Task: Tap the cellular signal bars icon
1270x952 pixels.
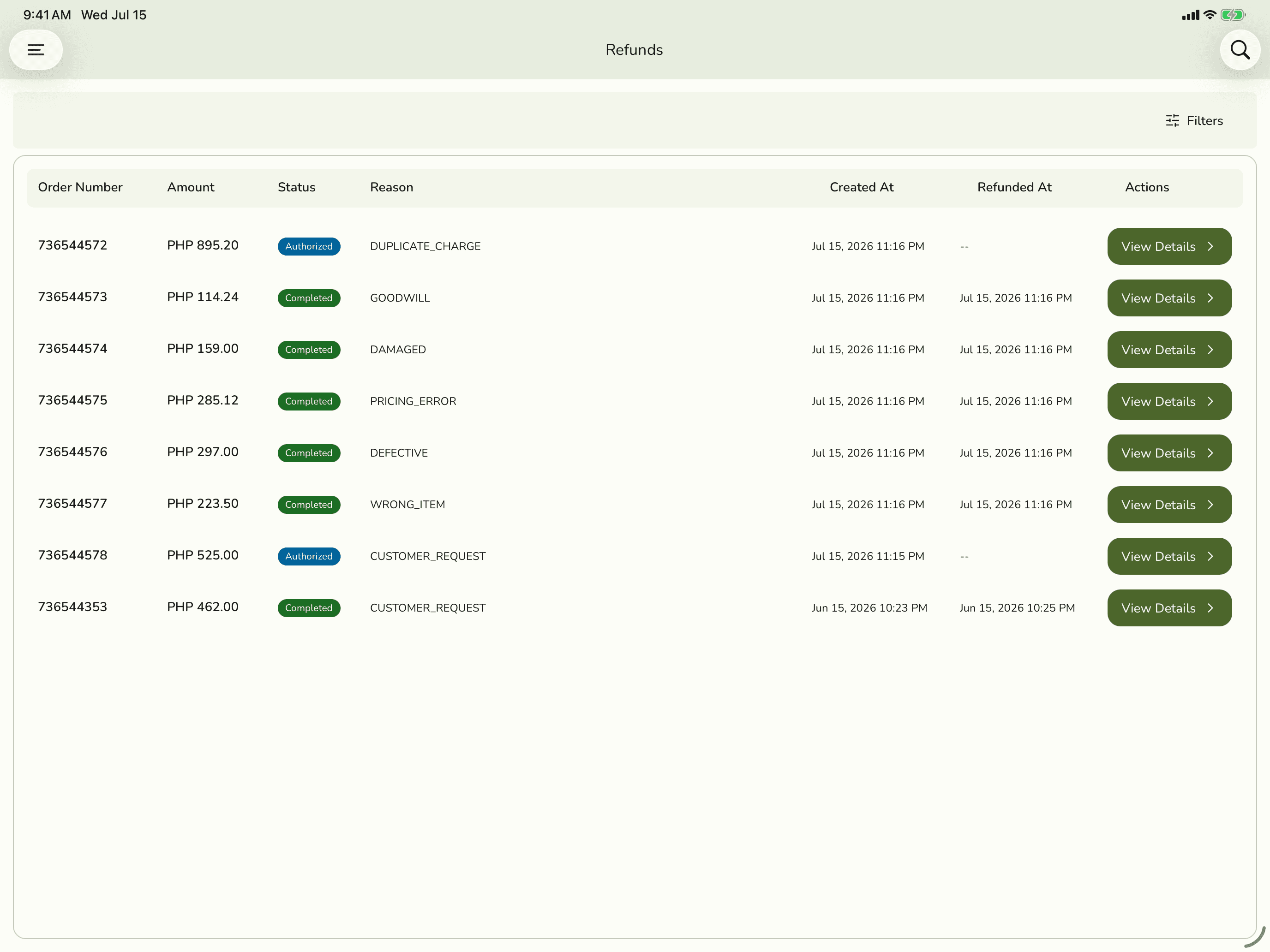Action: (x=1191, y=16)
